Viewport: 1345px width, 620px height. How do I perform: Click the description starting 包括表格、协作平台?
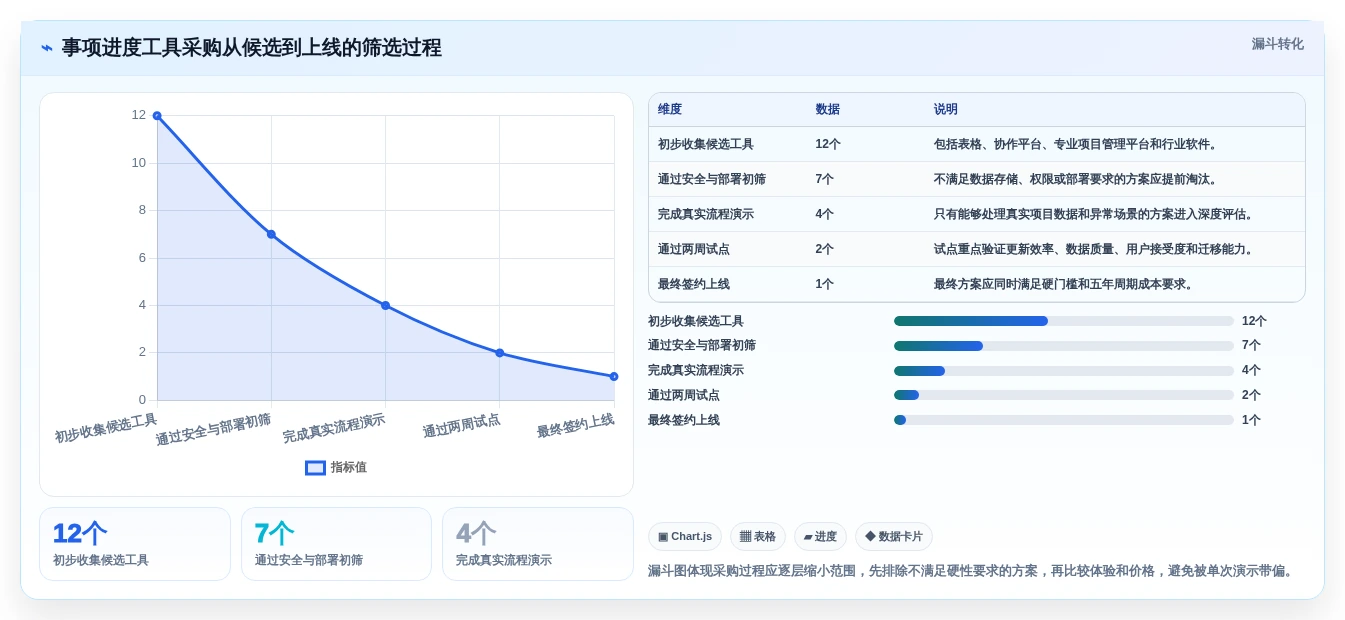1076,144
